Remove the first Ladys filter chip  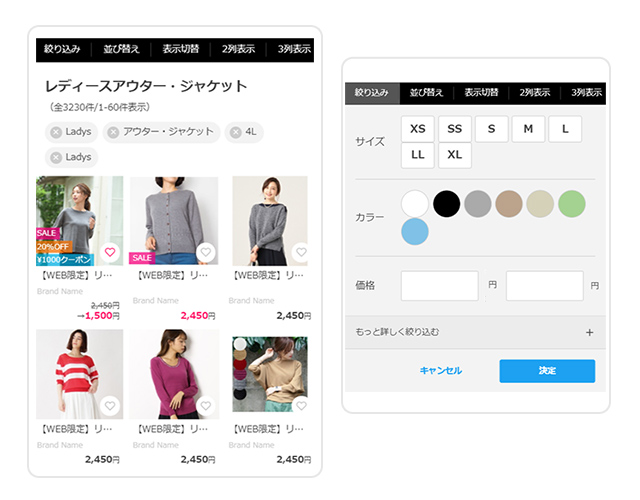coord(56,132)
